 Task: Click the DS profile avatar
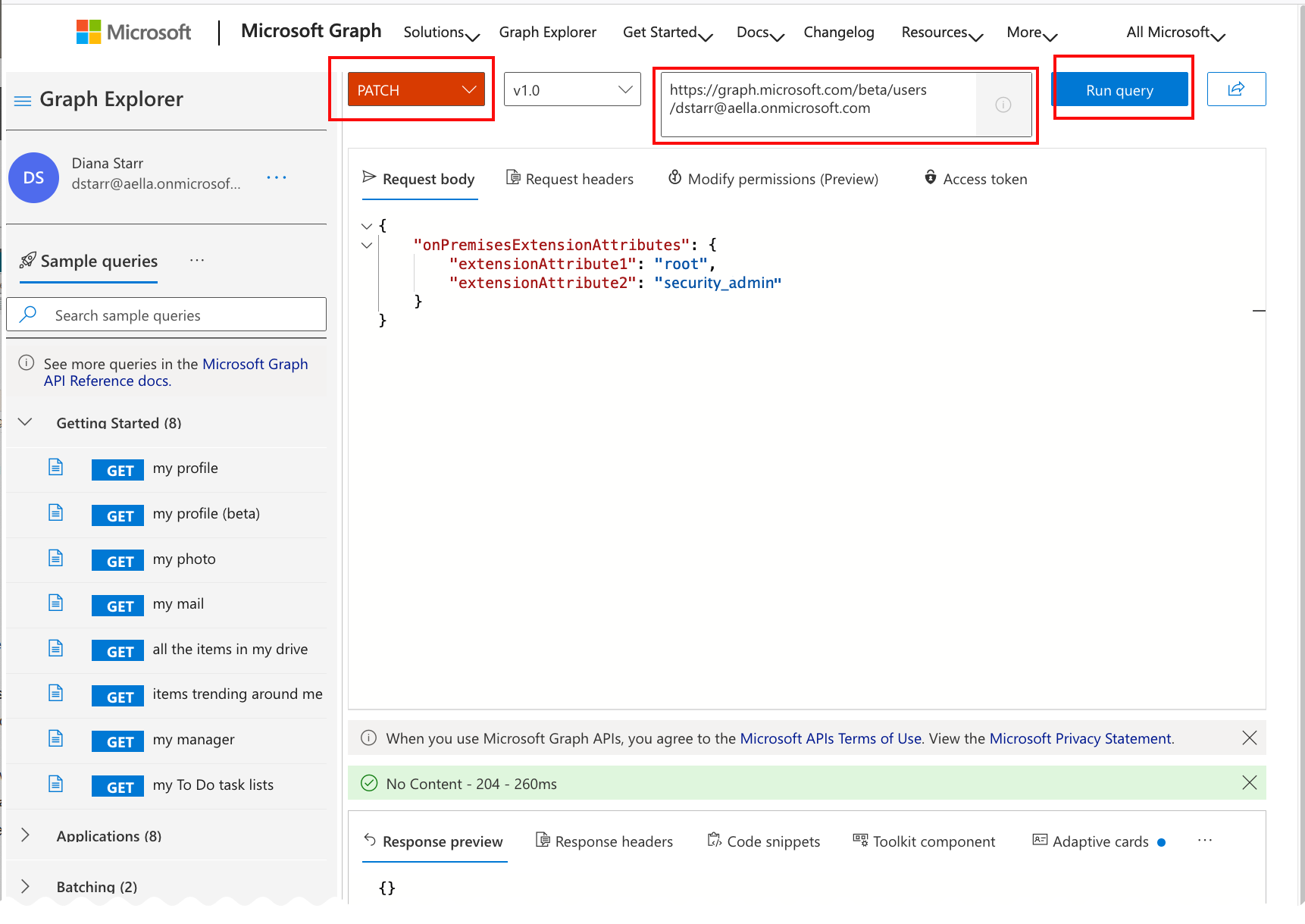pyautogui.click(x=34, y=178)
